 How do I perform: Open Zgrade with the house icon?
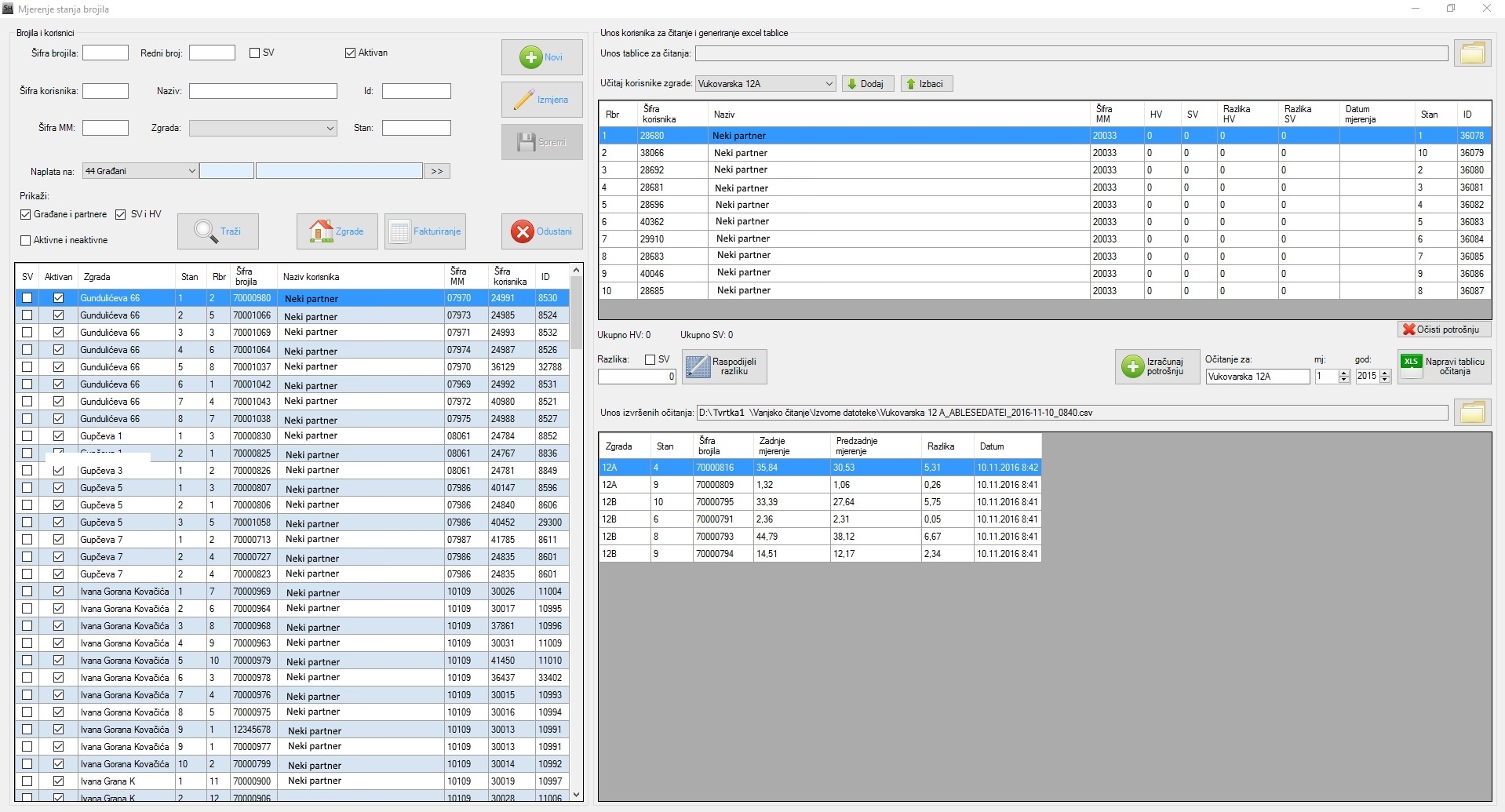tap(337, 231)
